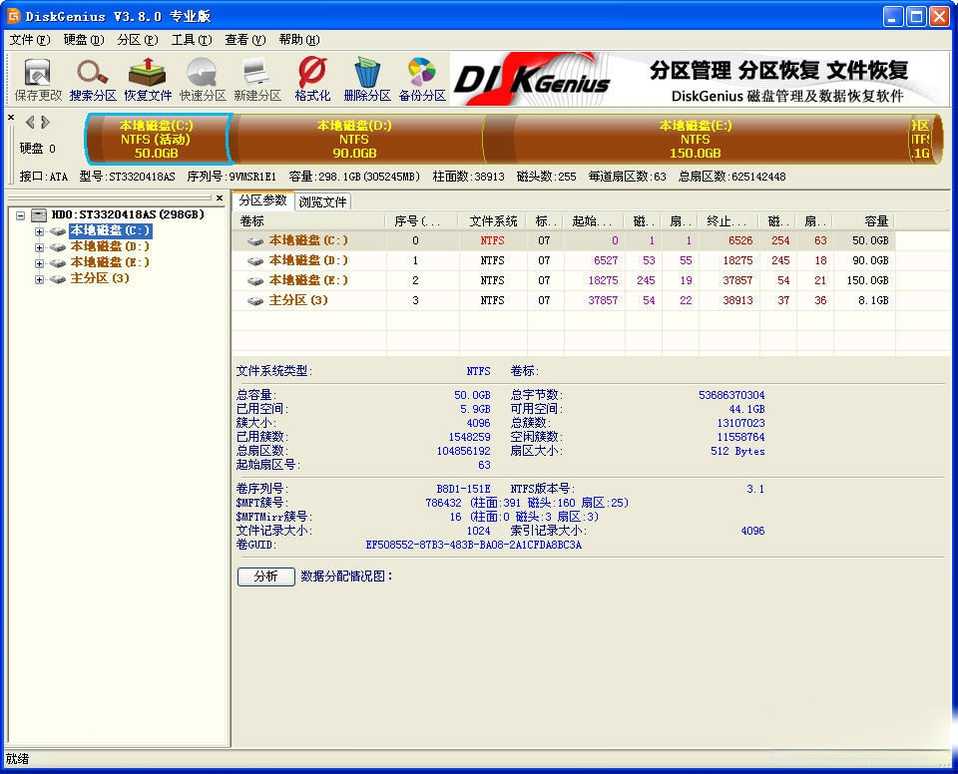This screenshot has height=774, width=958.
Task: Close the left tree panel
Action: (219, 198)
